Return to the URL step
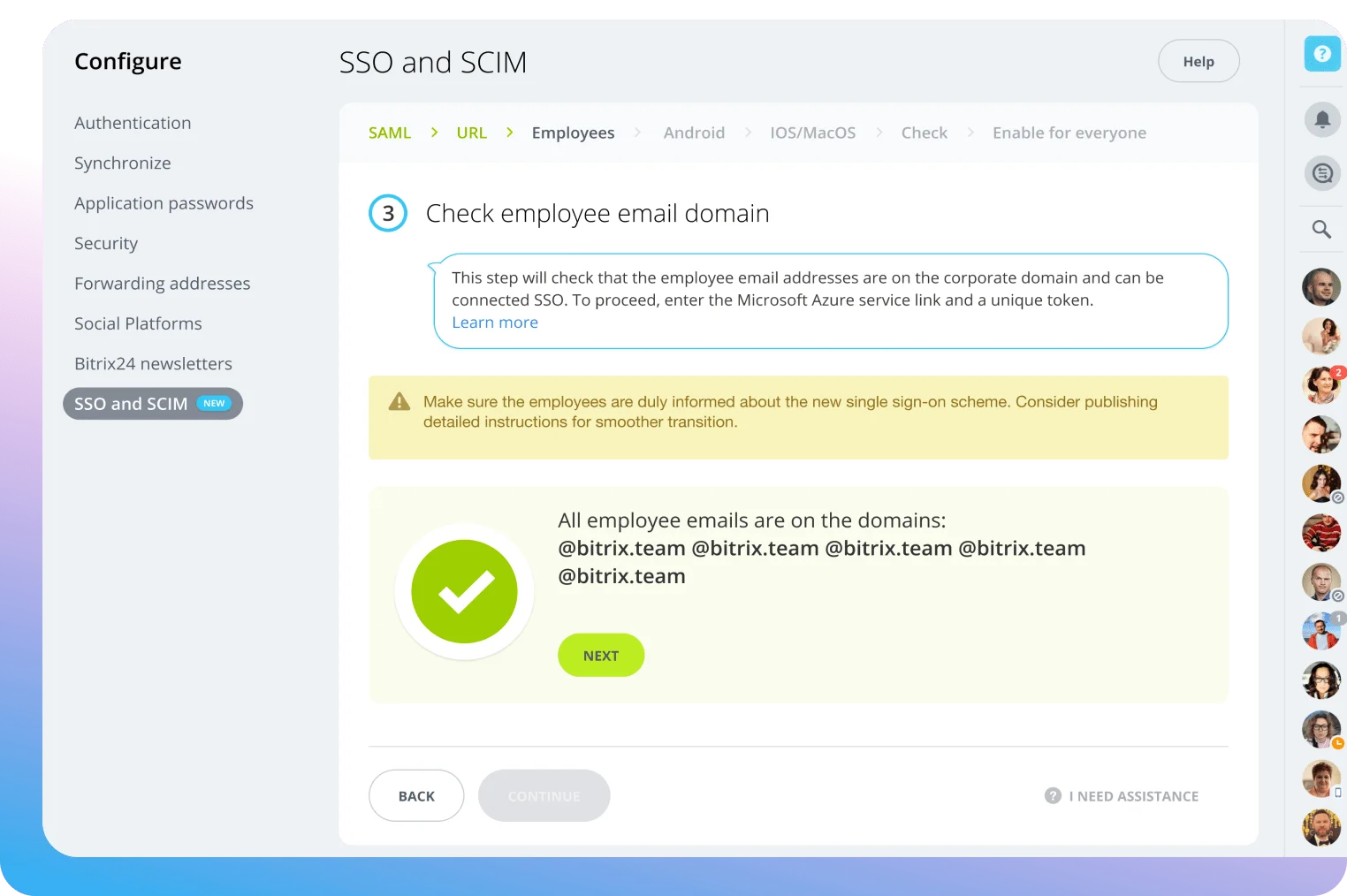1347x896 pixels. 472,133
